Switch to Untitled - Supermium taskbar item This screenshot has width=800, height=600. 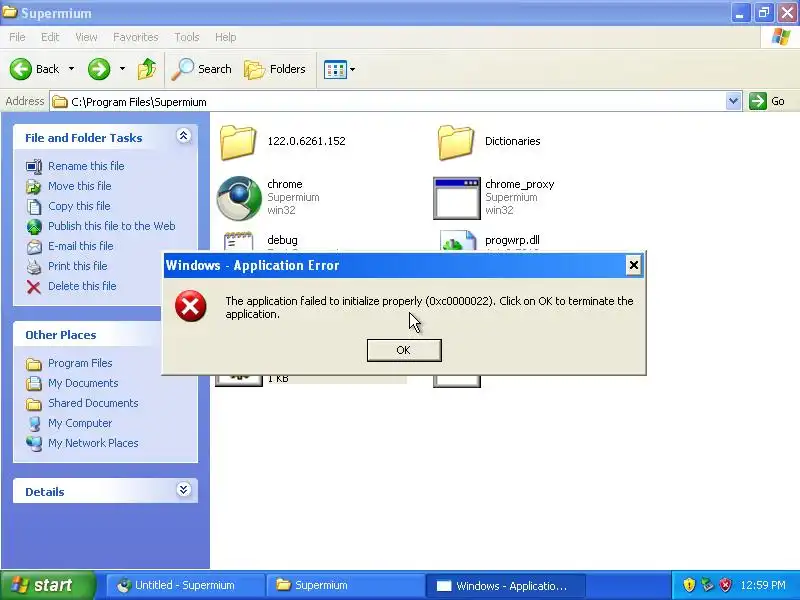[x=185, y=585]
